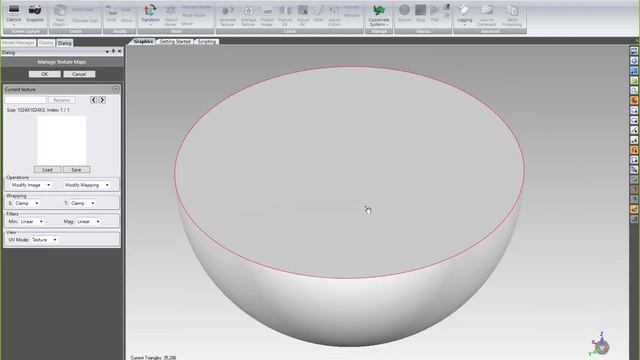Open the Modify Mapping dropdown

tap(87, 185)
